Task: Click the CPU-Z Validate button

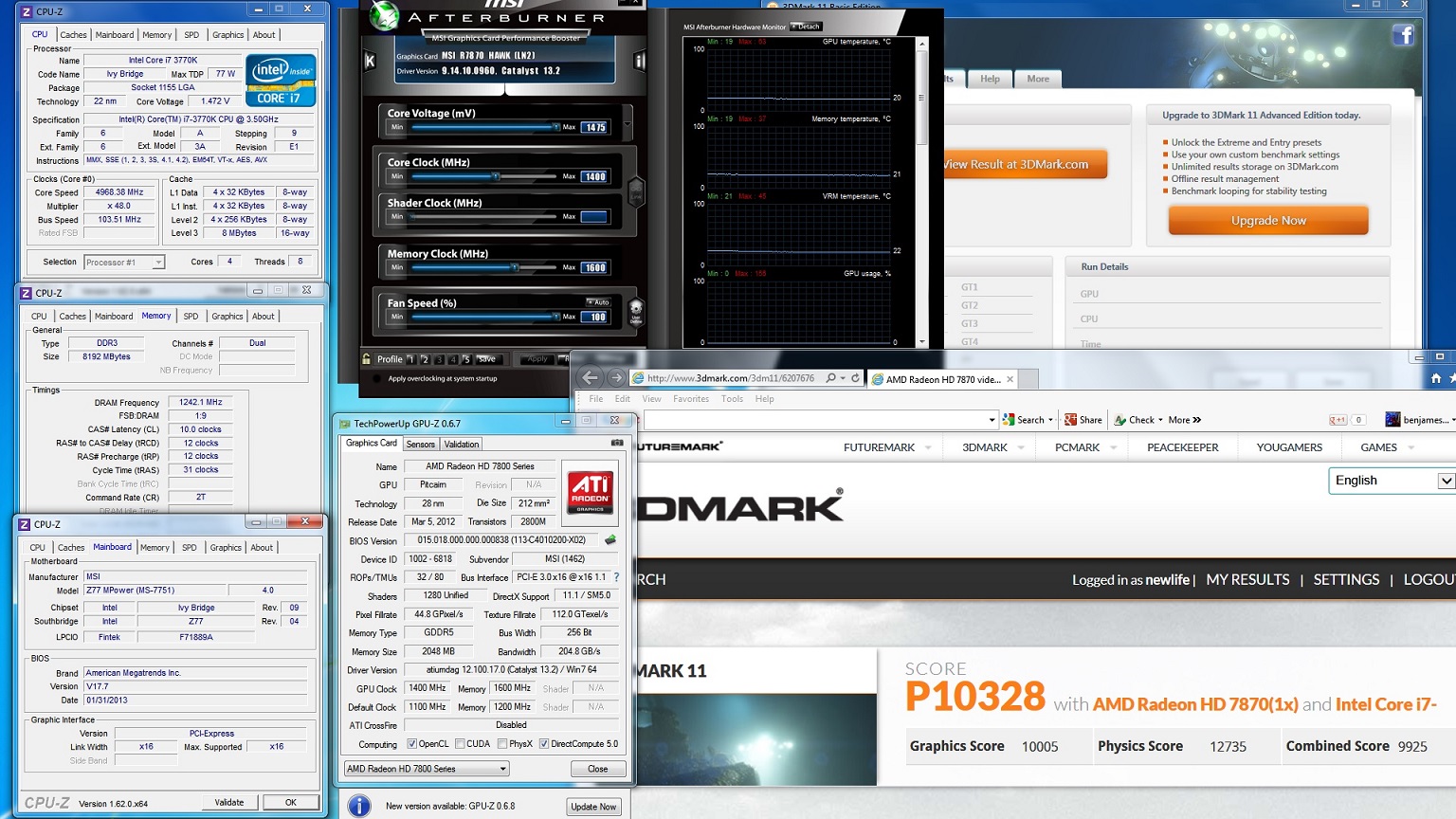Action: (229, 803)
